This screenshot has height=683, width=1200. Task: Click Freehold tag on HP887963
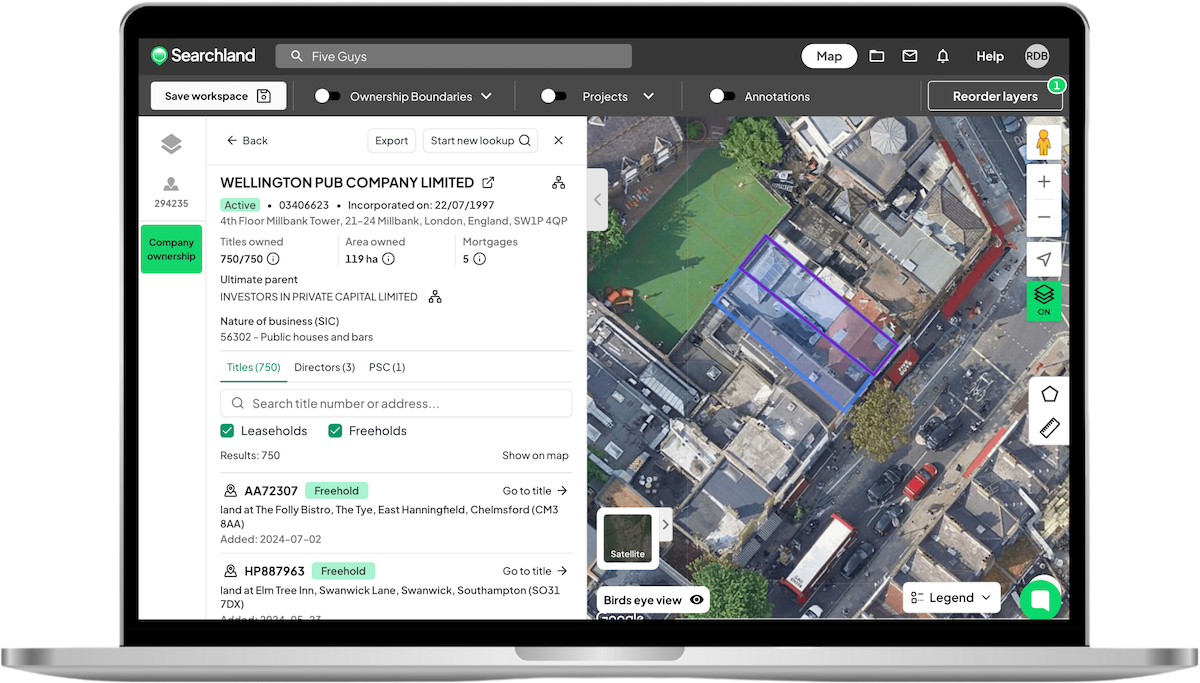click(x=343, y=571)
